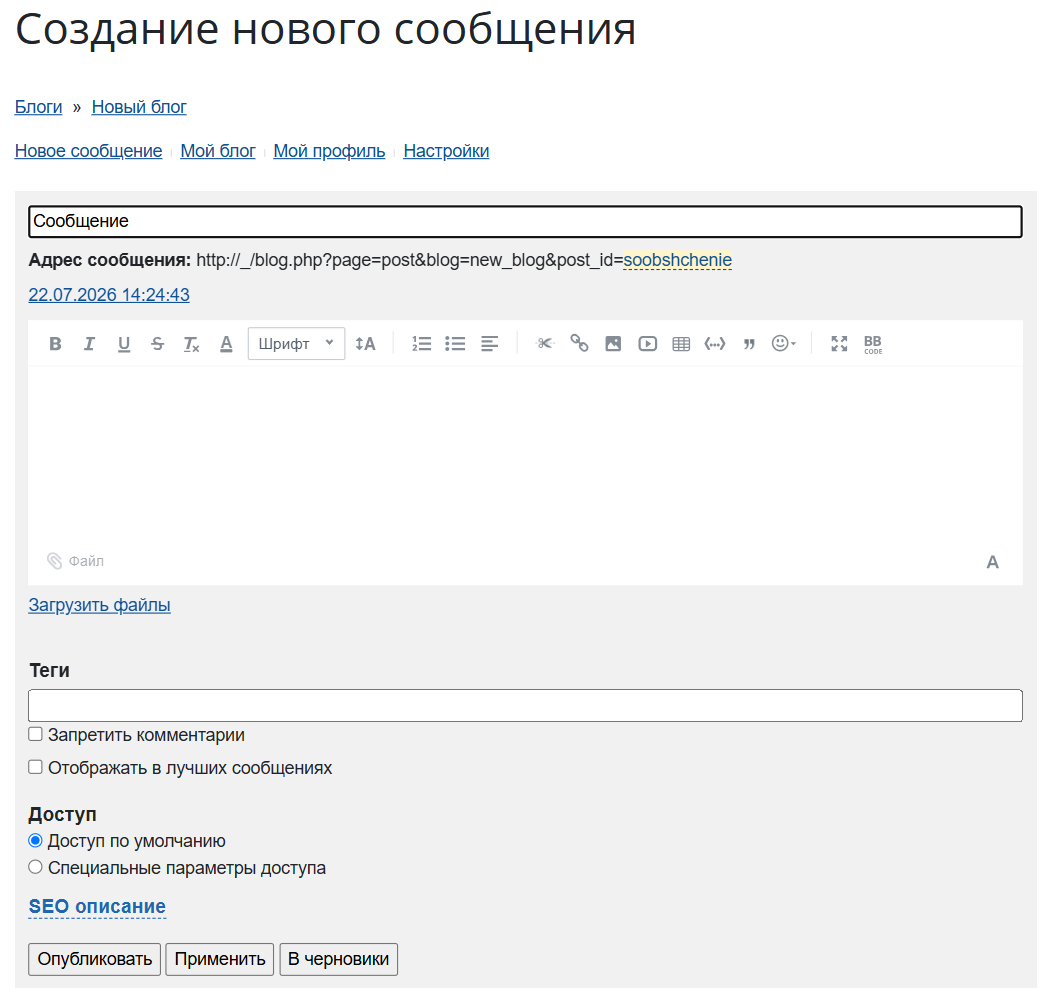Click inside the message editor text area
This screenshot has width=1048, height=988.
(x=525, y=458)
